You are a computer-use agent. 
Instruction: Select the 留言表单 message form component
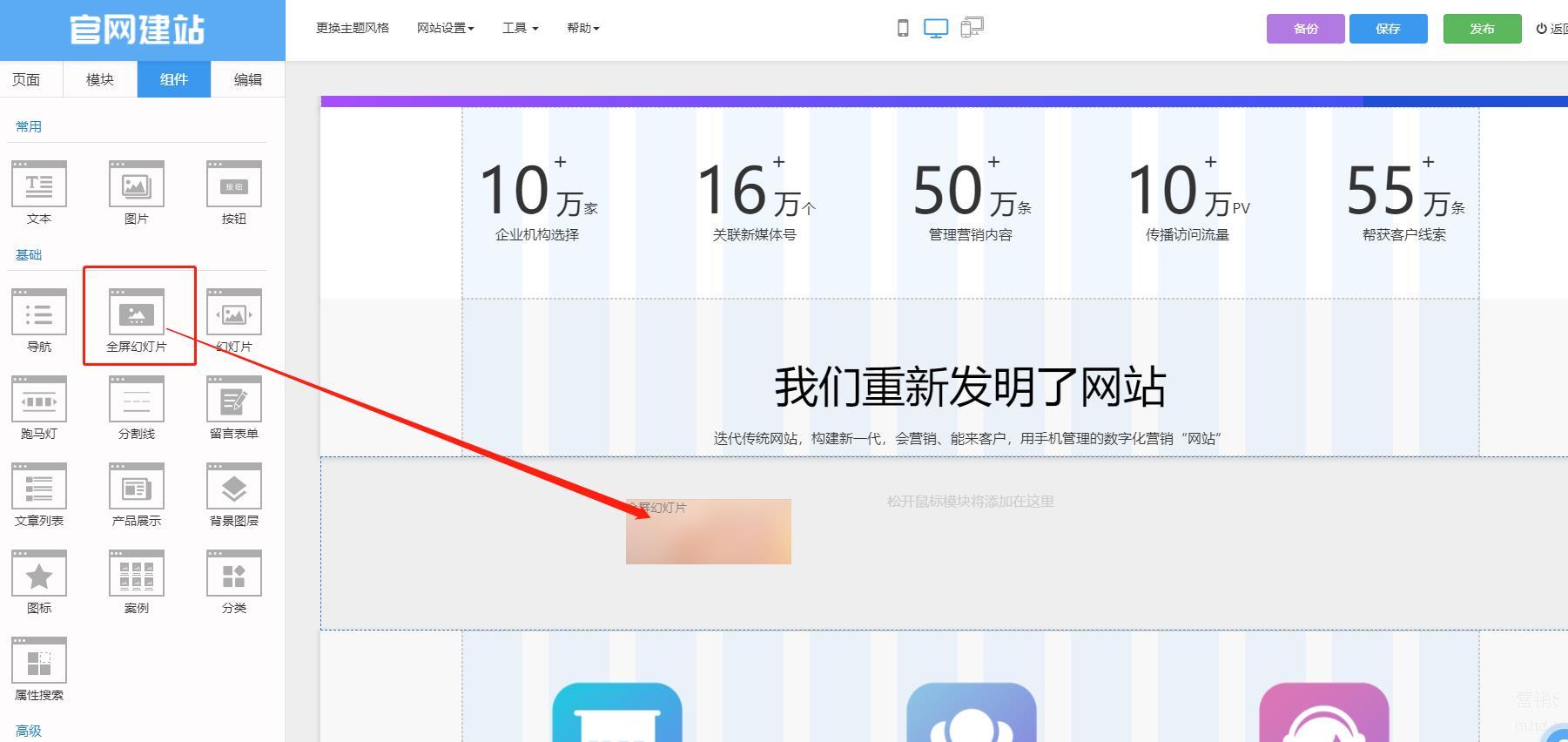[x=233, y=400]
